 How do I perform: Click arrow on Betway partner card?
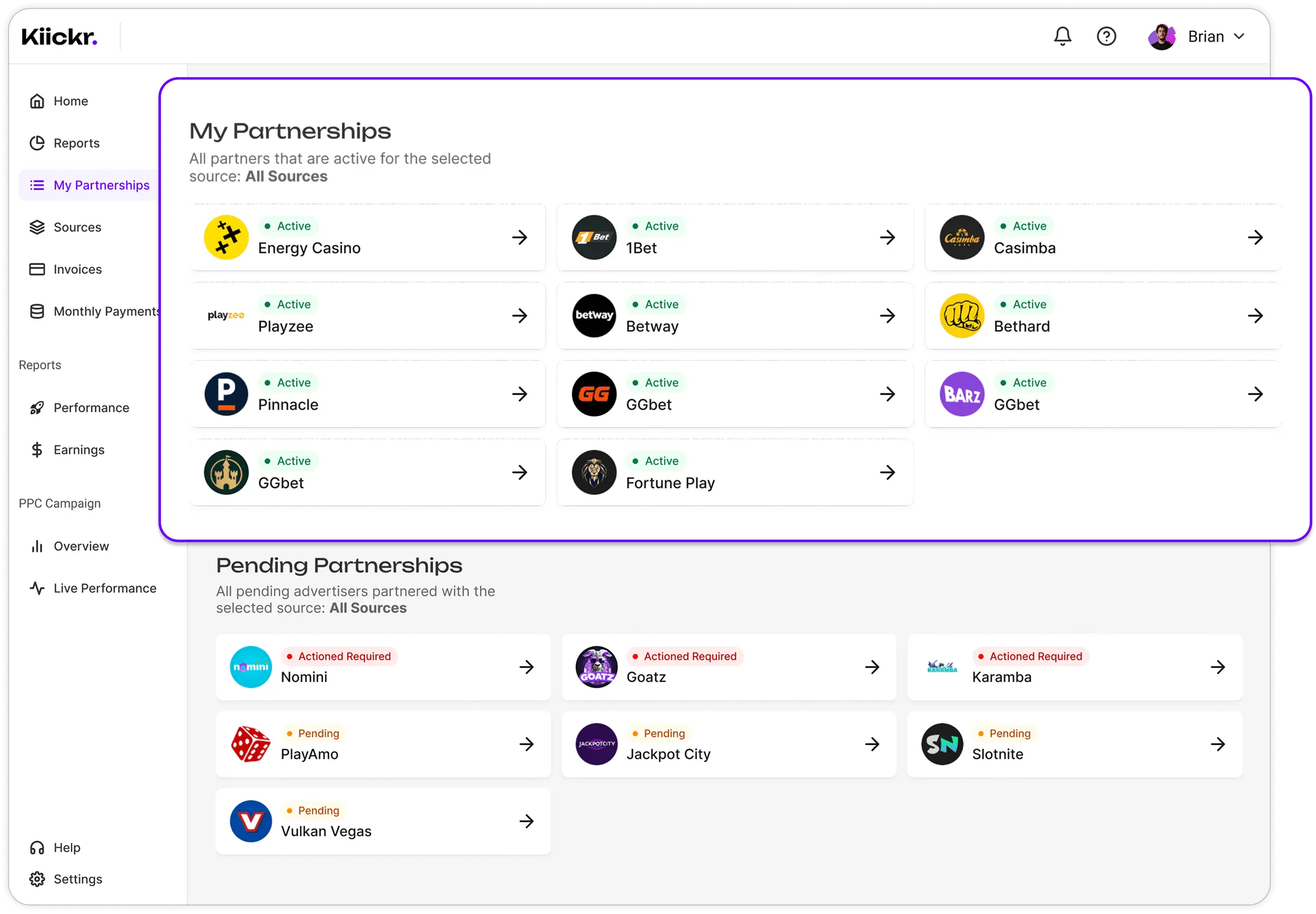click(887, 316)
